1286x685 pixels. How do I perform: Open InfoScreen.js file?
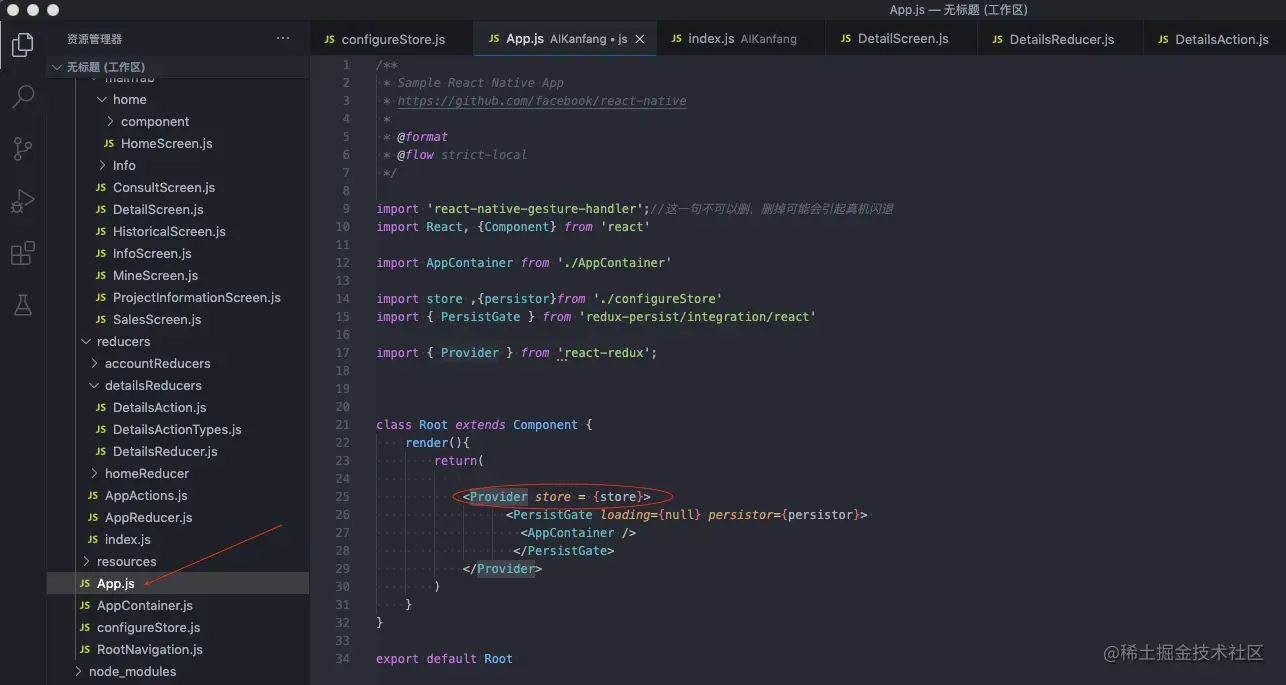[x=178, y=253]
